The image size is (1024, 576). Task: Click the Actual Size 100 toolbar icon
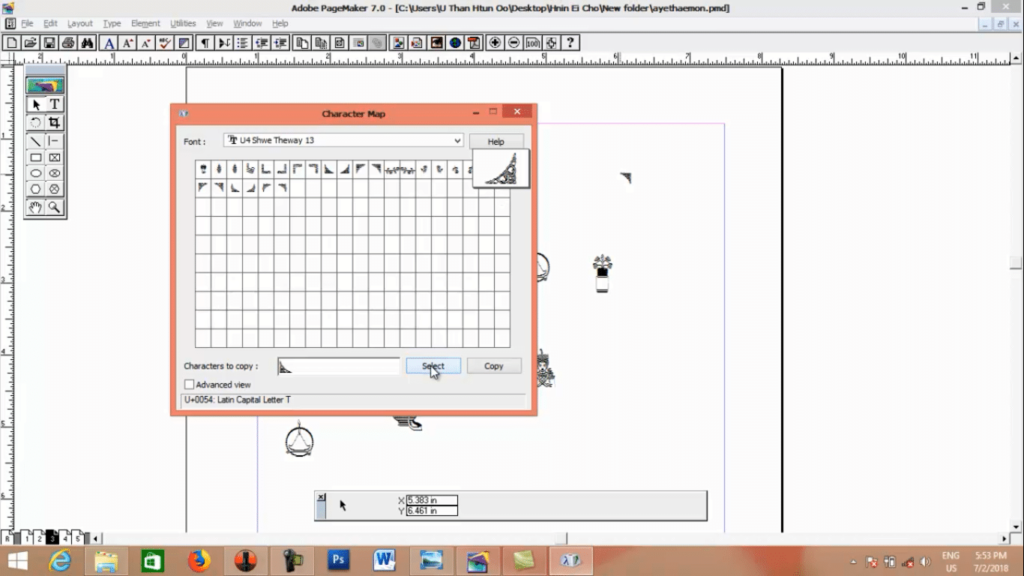pyautogui.click(x=533, y=43)
